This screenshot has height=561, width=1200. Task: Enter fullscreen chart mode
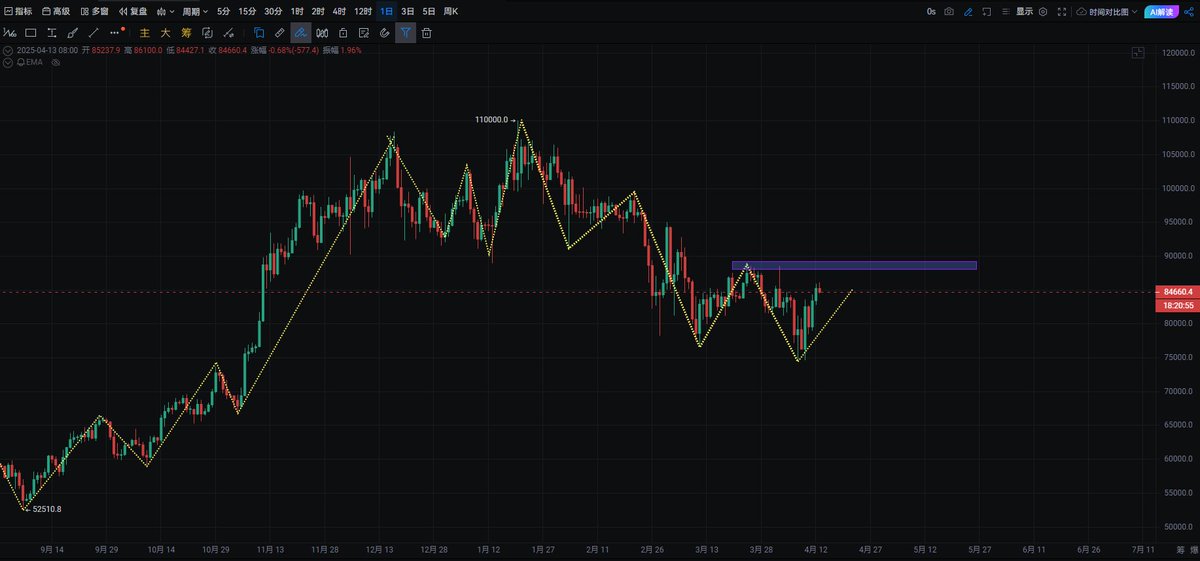(1062, 11)
